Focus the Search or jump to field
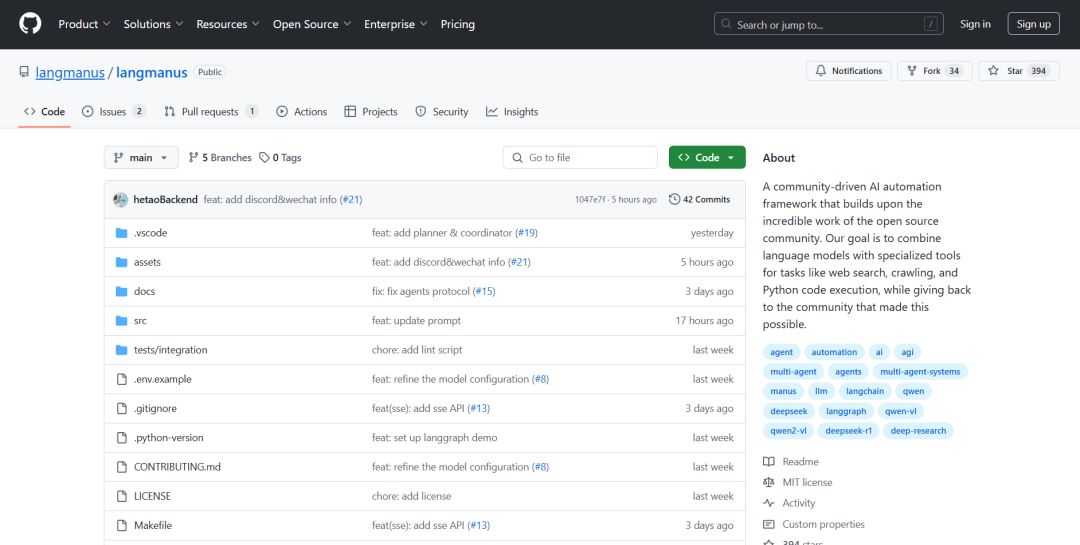The width and height of the screenshot is (1080, 545). coord(829,24)
